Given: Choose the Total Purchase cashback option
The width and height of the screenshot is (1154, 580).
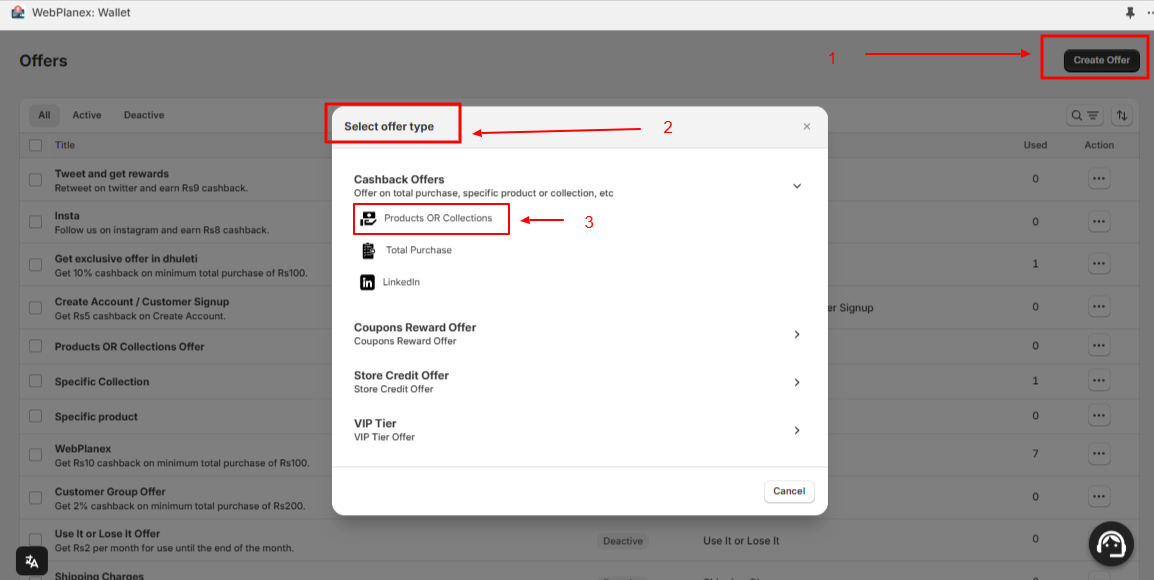Looking at the screenshot, I should coord(417,250).
